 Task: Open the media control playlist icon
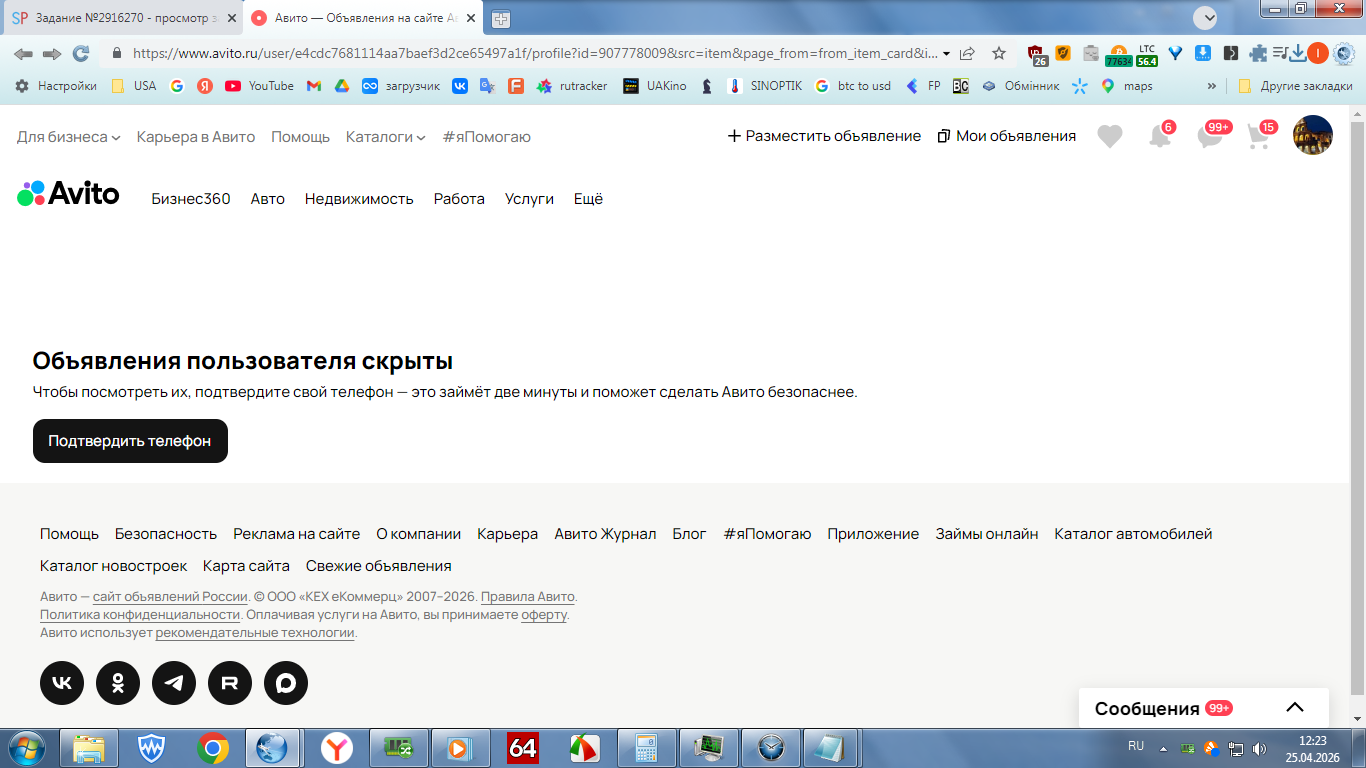(1280, 54)
